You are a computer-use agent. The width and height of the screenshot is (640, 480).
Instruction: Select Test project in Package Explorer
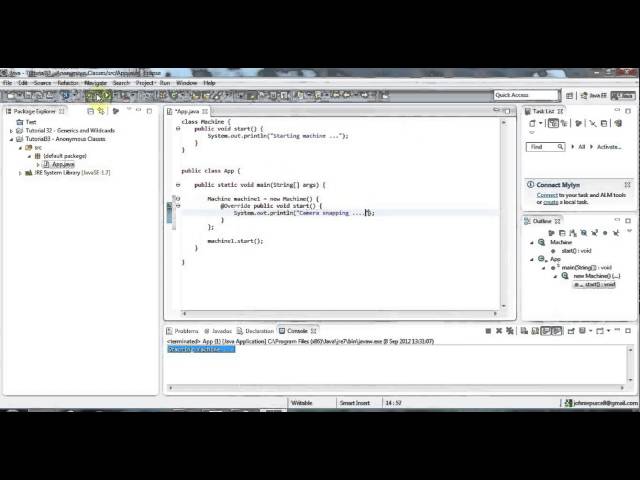tap(31, 122)
